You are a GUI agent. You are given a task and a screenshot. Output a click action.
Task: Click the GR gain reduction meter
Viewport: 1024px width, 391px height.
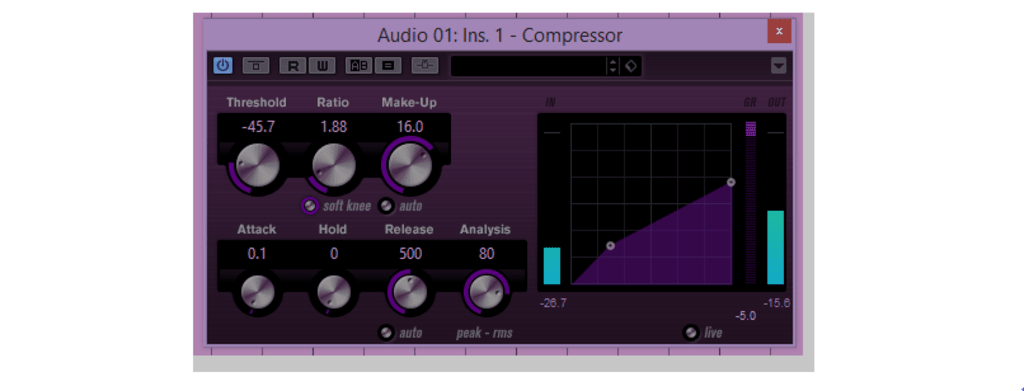click(750, 202)
